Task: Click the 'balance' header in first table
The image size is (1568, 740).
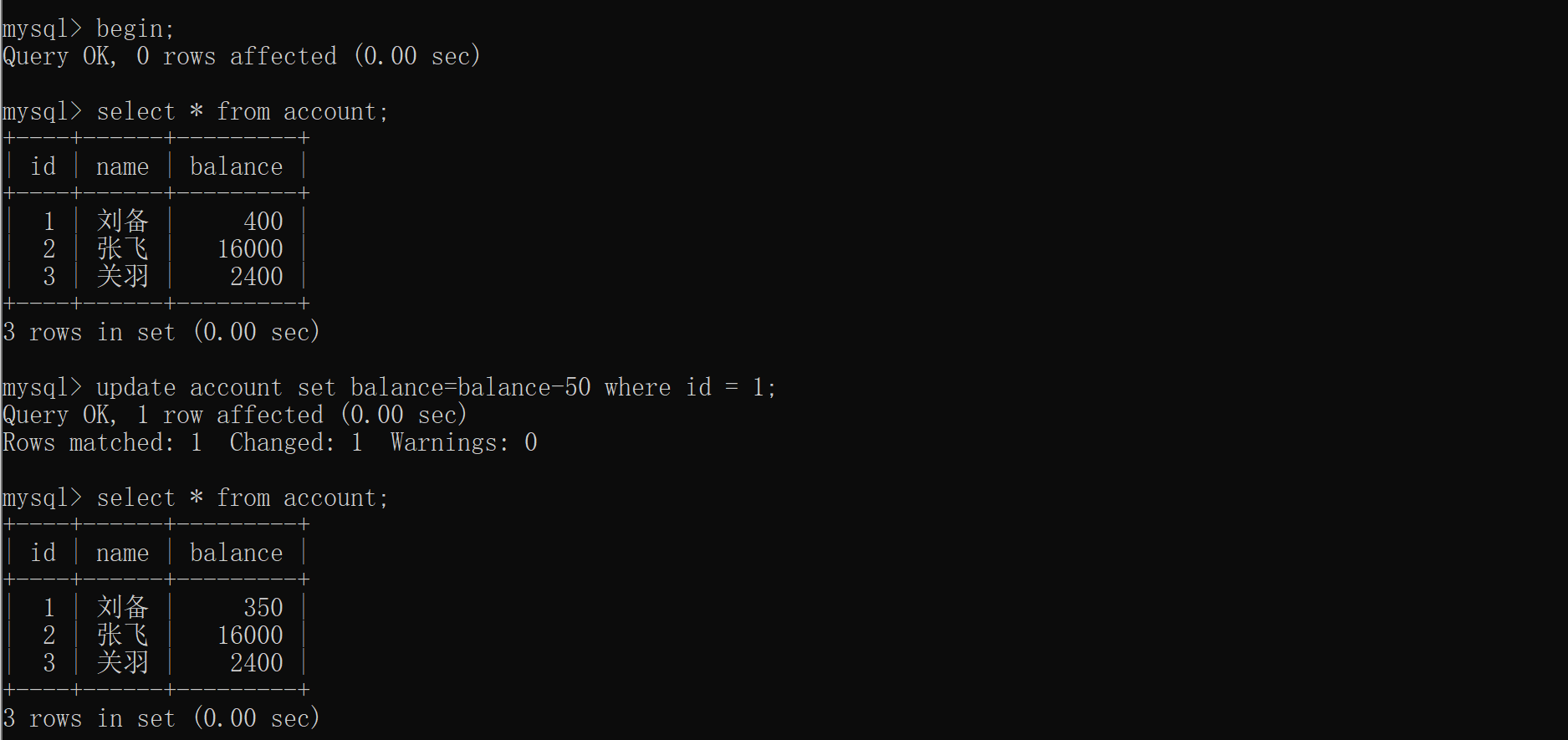Action: [237, 167]
